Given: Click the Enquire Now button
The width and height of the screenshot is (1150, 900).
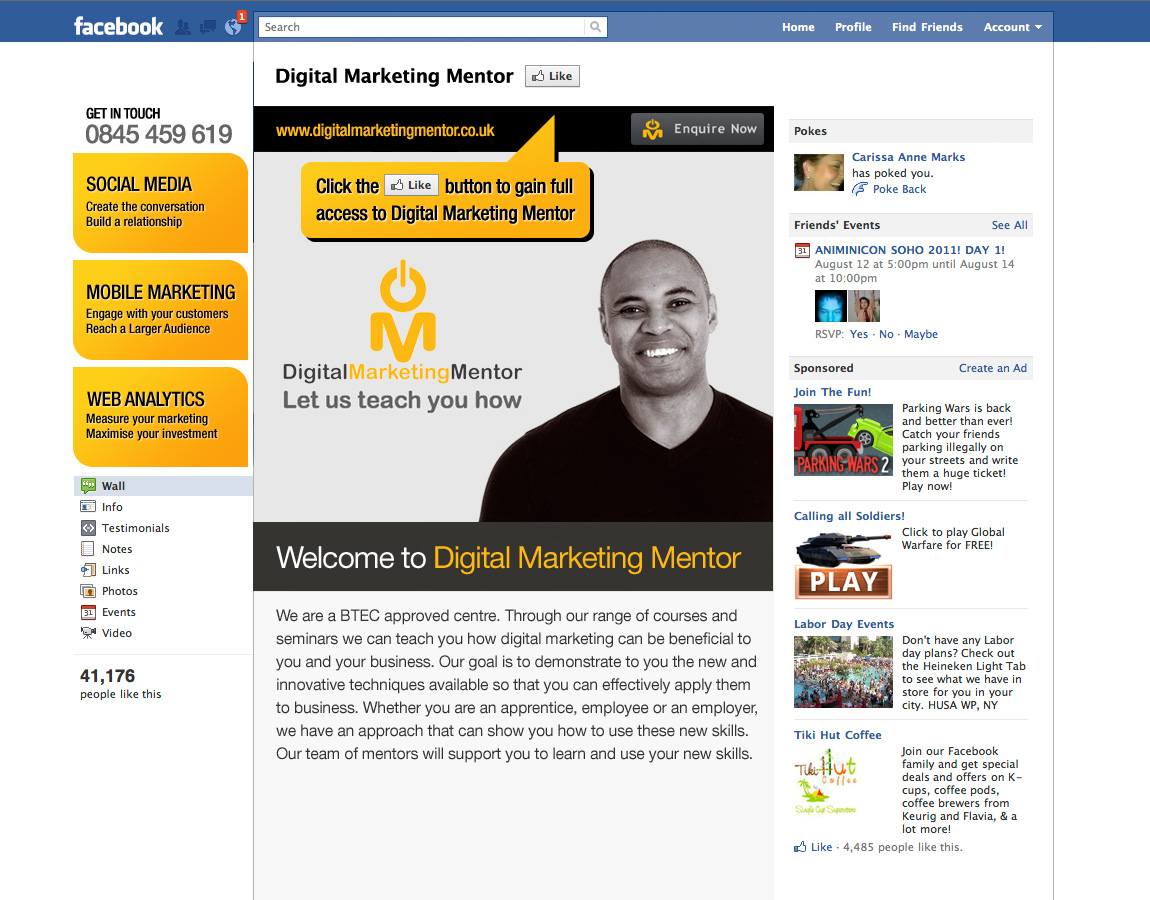Looking at the screenshot, I should (697, 128).
